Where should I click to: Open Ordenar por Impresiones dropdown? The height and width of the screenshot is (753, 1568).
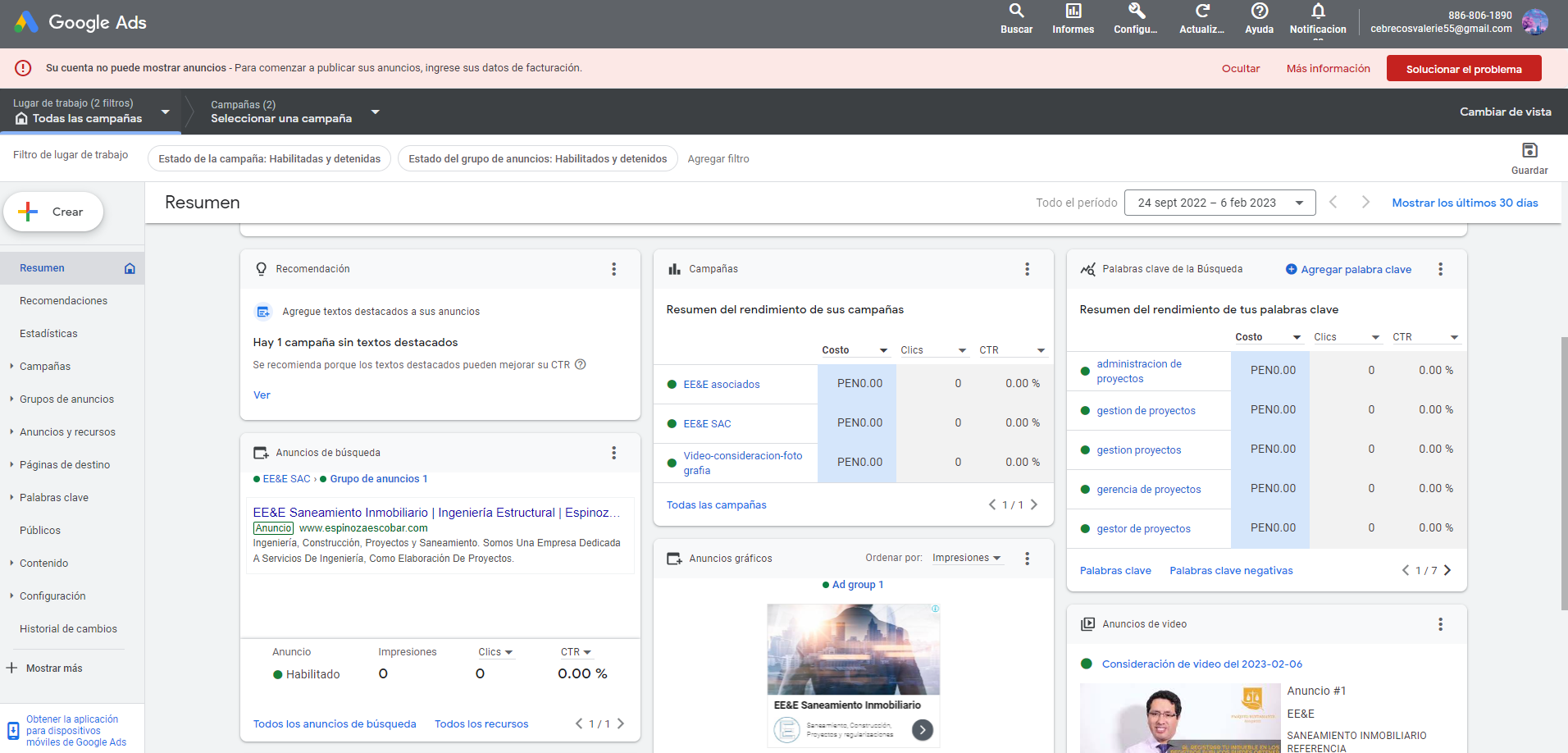point(966,558)
